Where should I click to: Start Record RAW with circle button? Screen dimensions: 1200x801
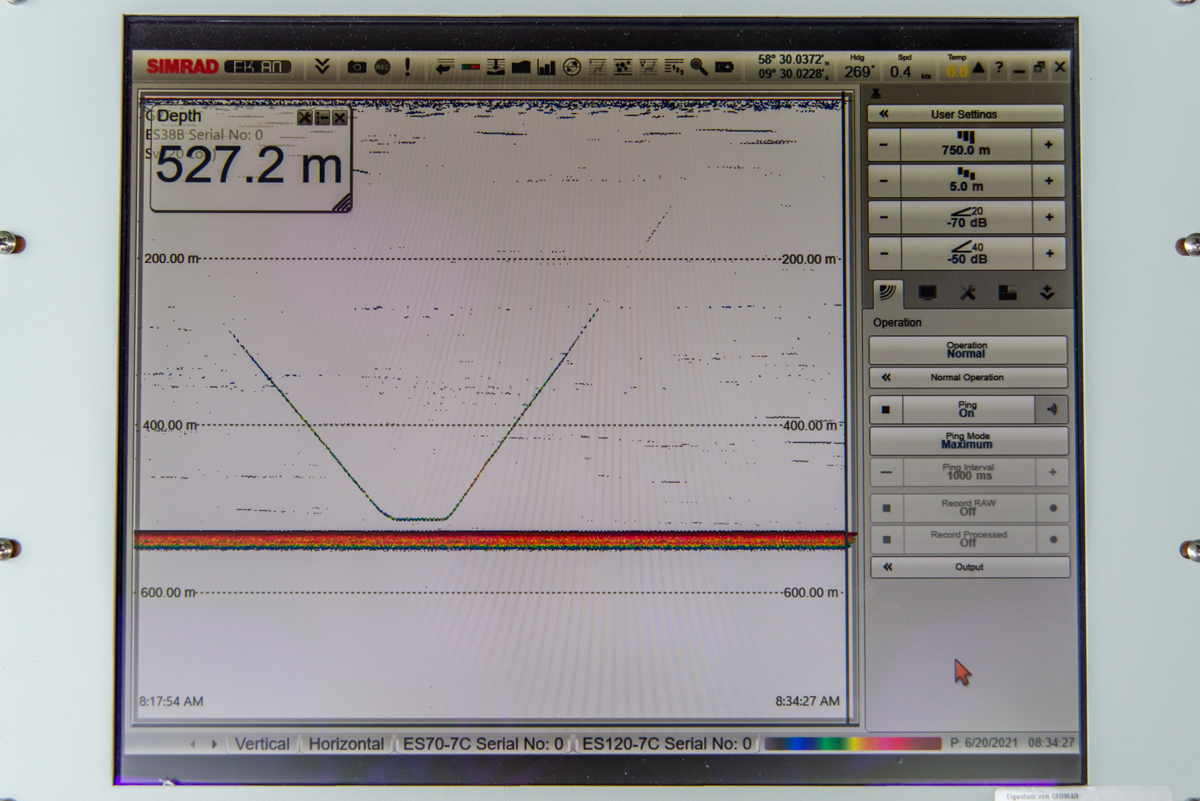pos(1053,508)
